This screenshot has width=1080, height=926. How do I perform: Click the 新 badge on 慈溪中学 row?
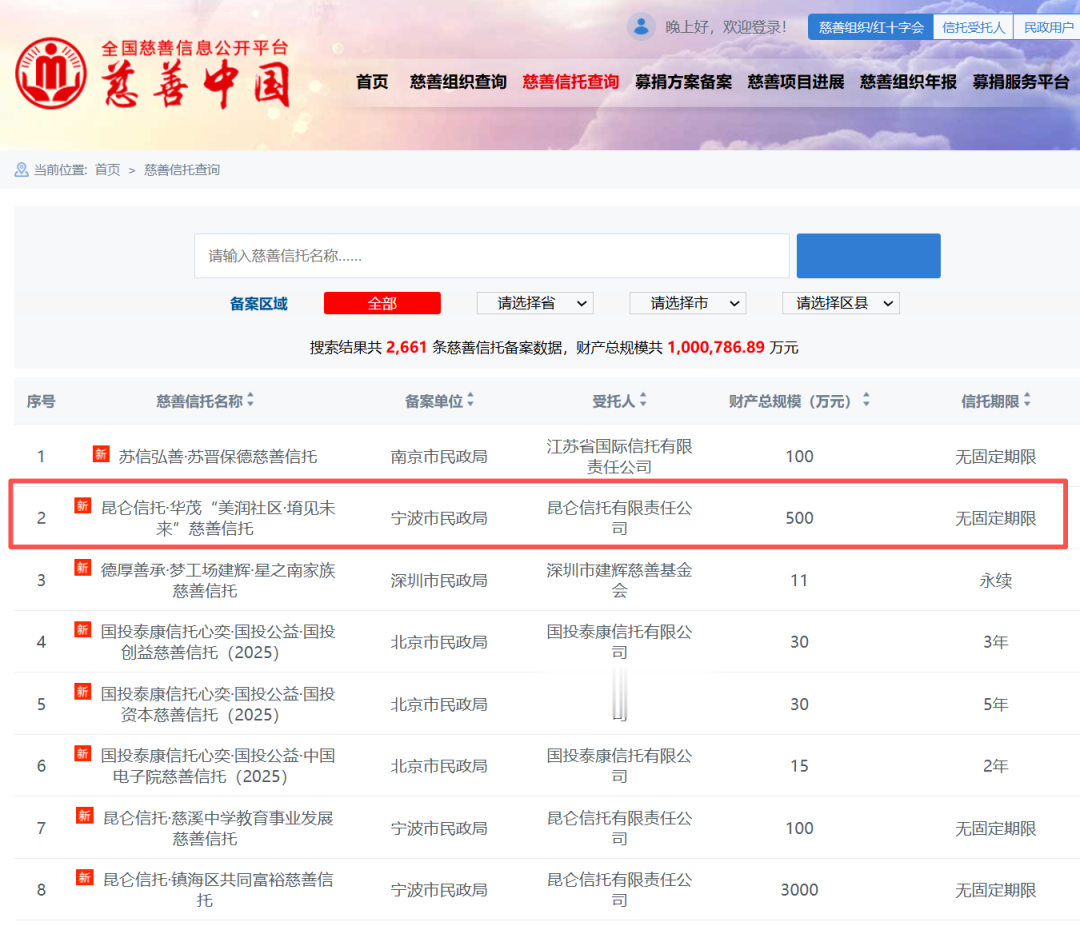[x=85, y=816]
